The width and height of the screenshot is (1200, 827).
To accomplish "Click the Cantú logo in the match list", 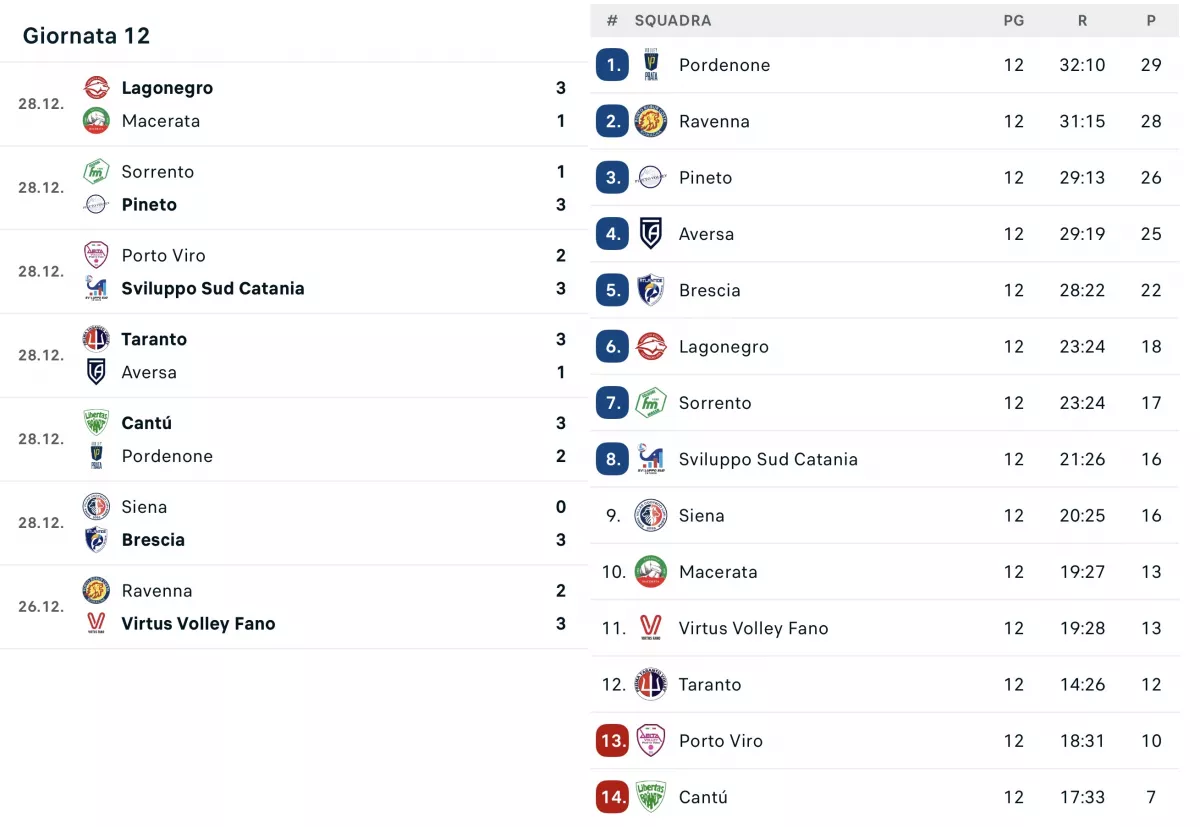I will [96, 423].
